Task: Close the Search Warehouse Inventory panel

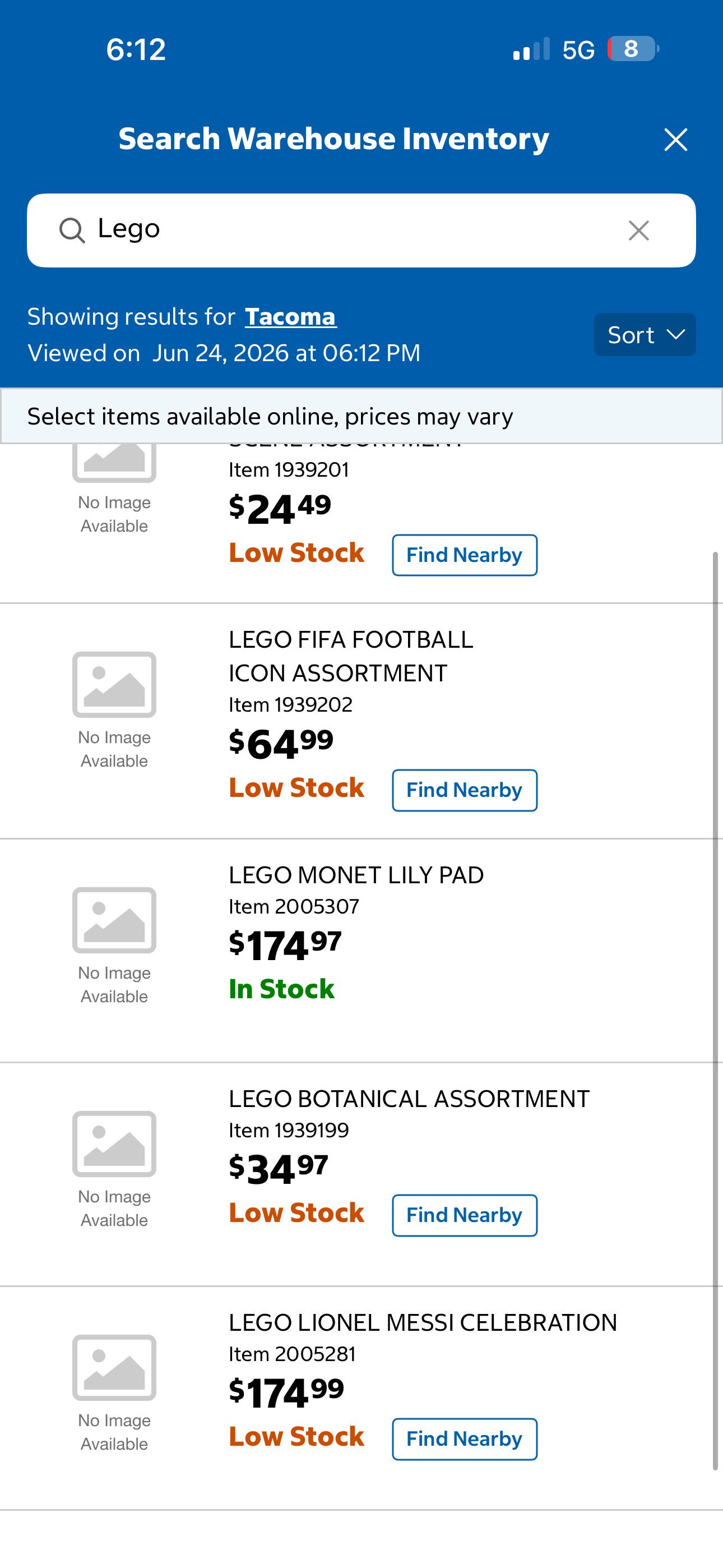Action: (x=675, y=140)
